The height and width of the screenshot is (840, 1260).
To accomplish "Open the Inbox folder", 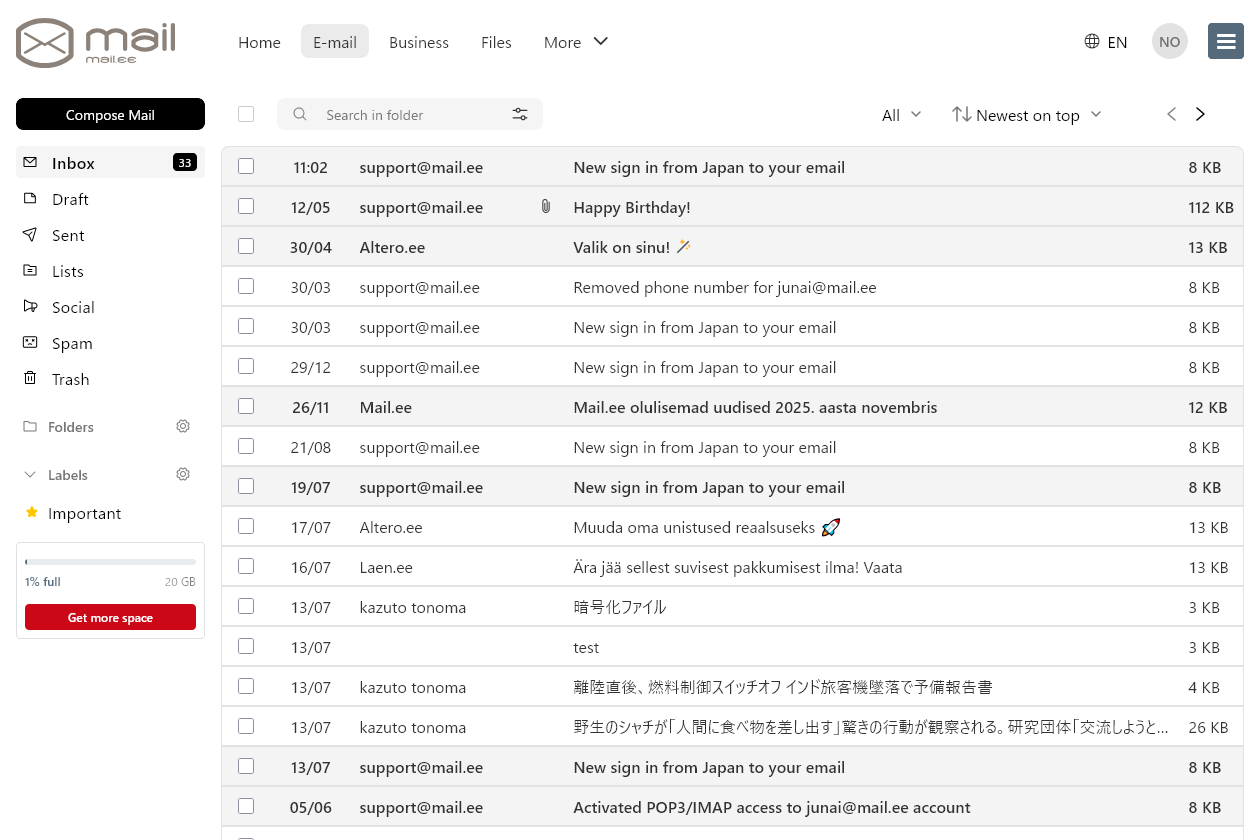I will [x=110, y=163].
